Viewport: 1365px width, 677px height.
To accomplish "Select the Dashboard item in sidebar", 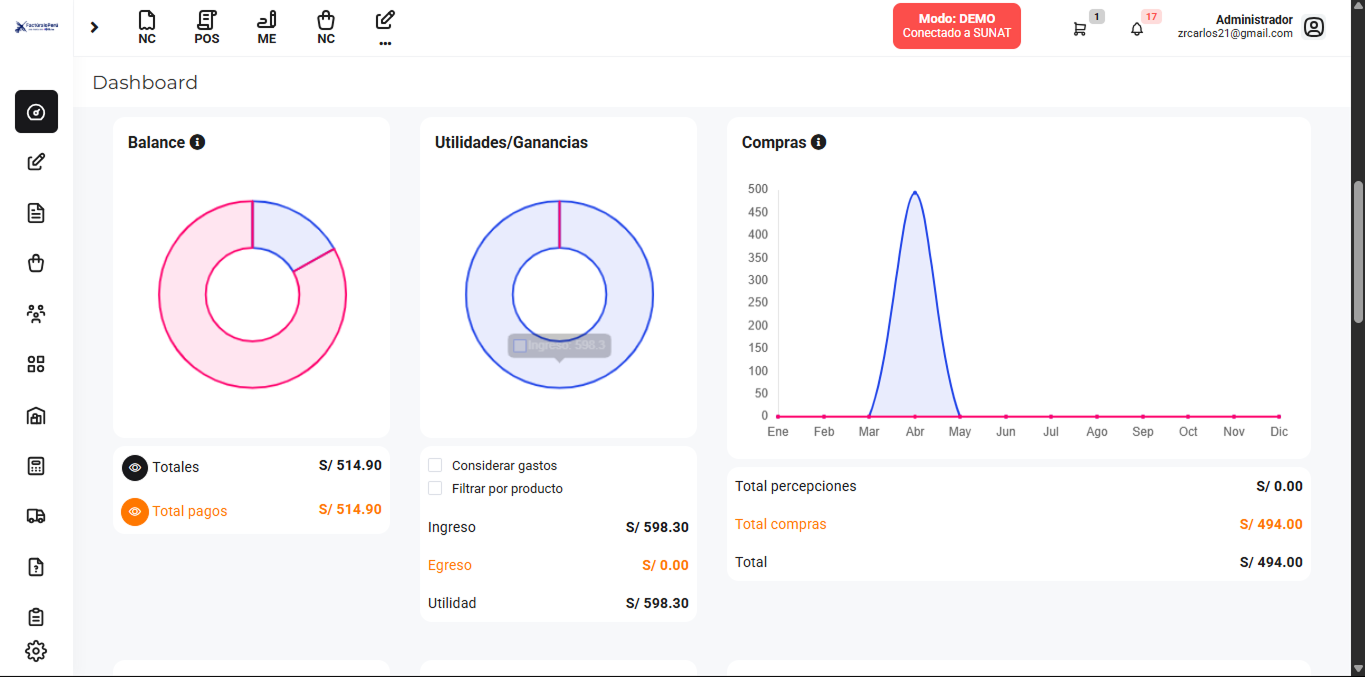I will (36, 112).
